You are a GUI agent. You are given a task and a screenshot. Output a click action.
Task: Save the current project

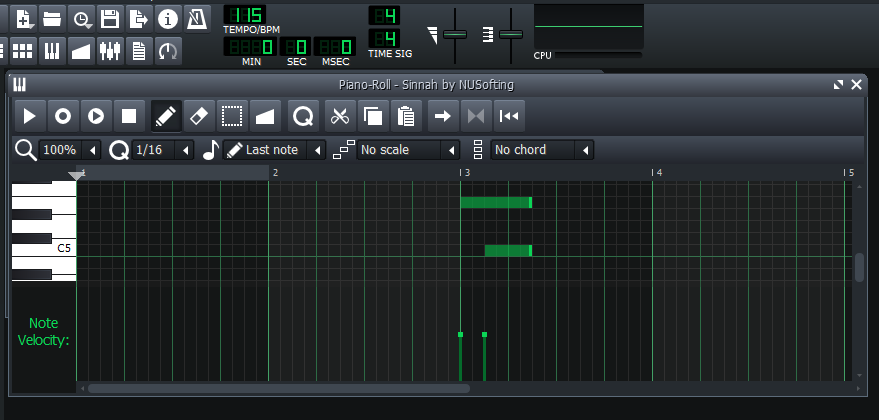coord(110,20)
